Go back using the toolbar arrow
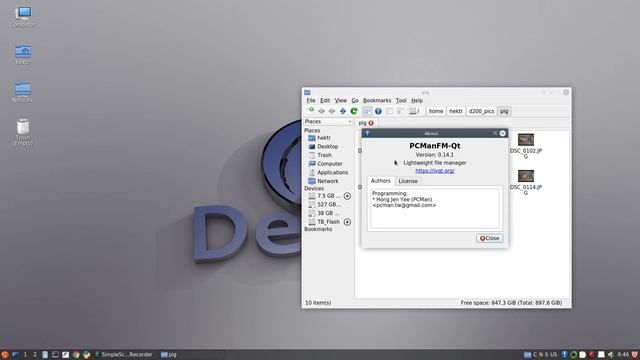640x360 pixels. 322,111
